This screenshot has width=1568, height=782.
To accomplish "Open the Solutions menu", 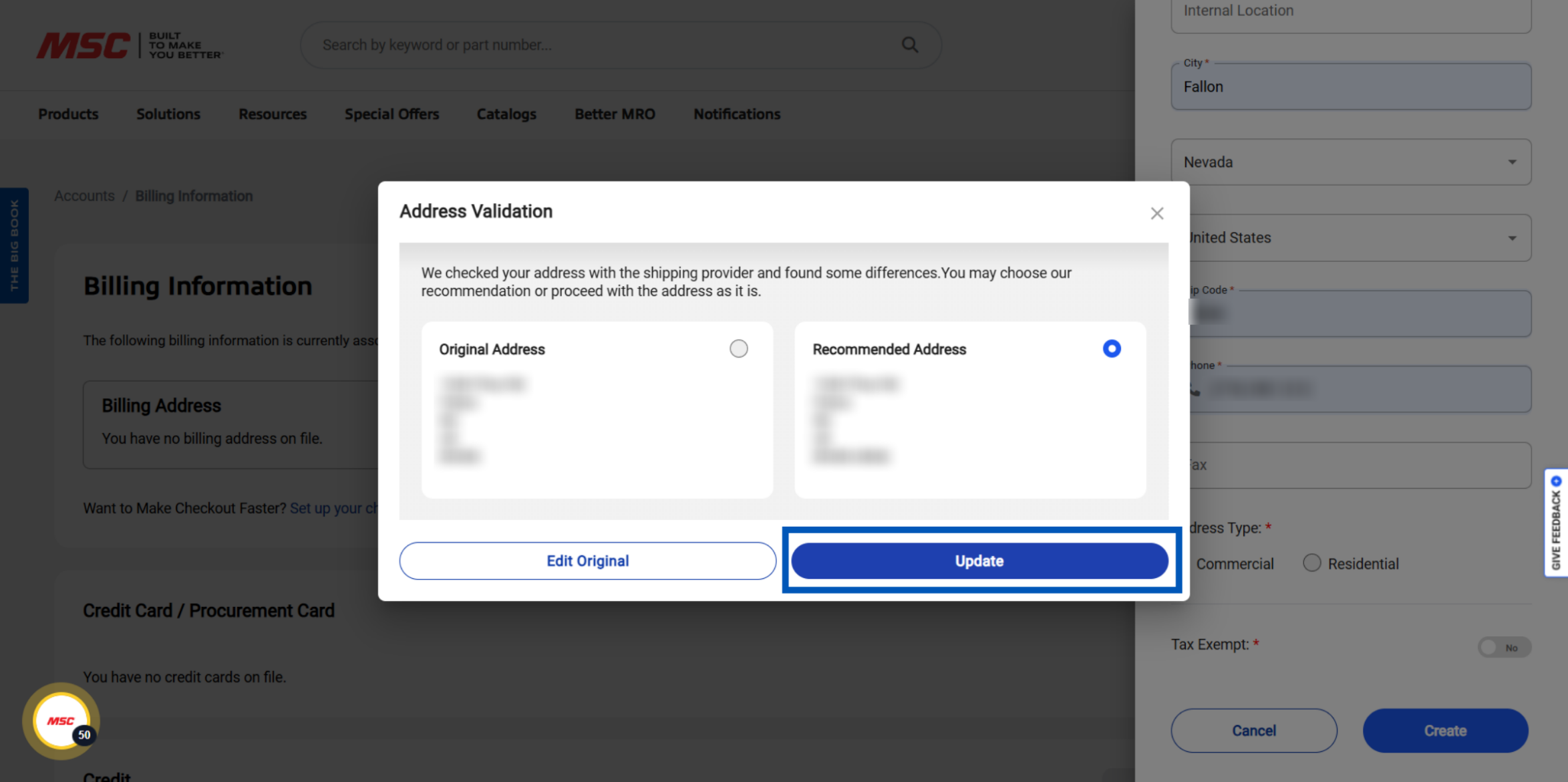I will tap(168, 114).
